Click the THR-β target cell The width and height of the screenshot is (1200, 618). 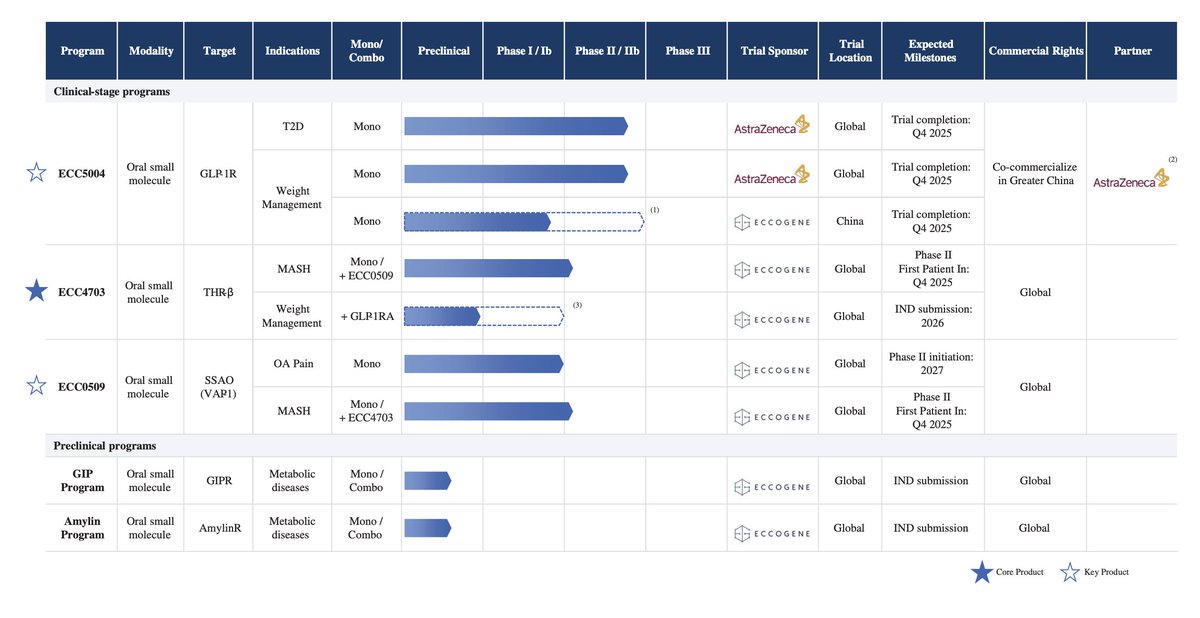point(220,292)
